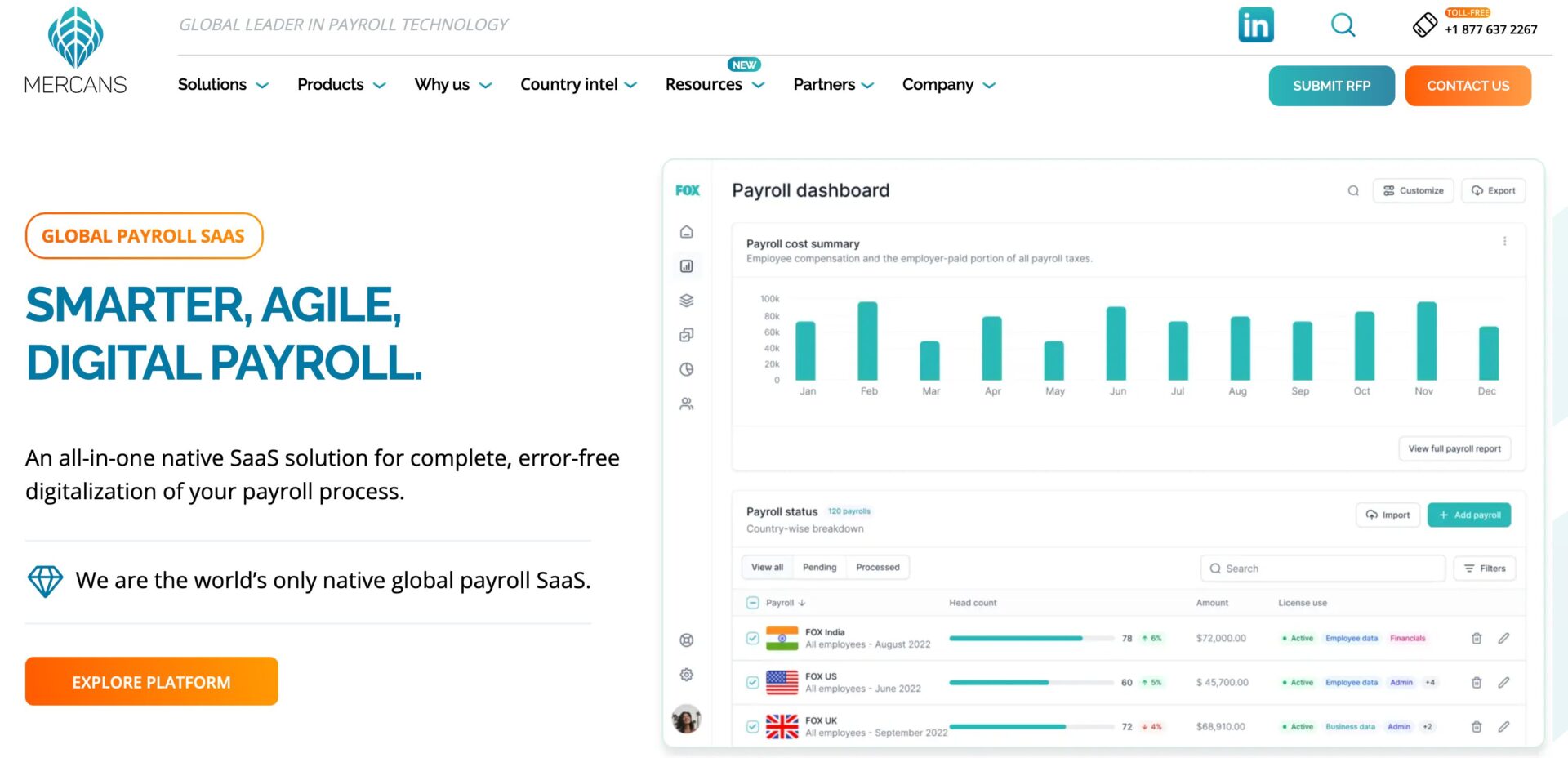Open the LinkedIn icon link
This screenshot has width=1568, height=758.
point(1255,25)
